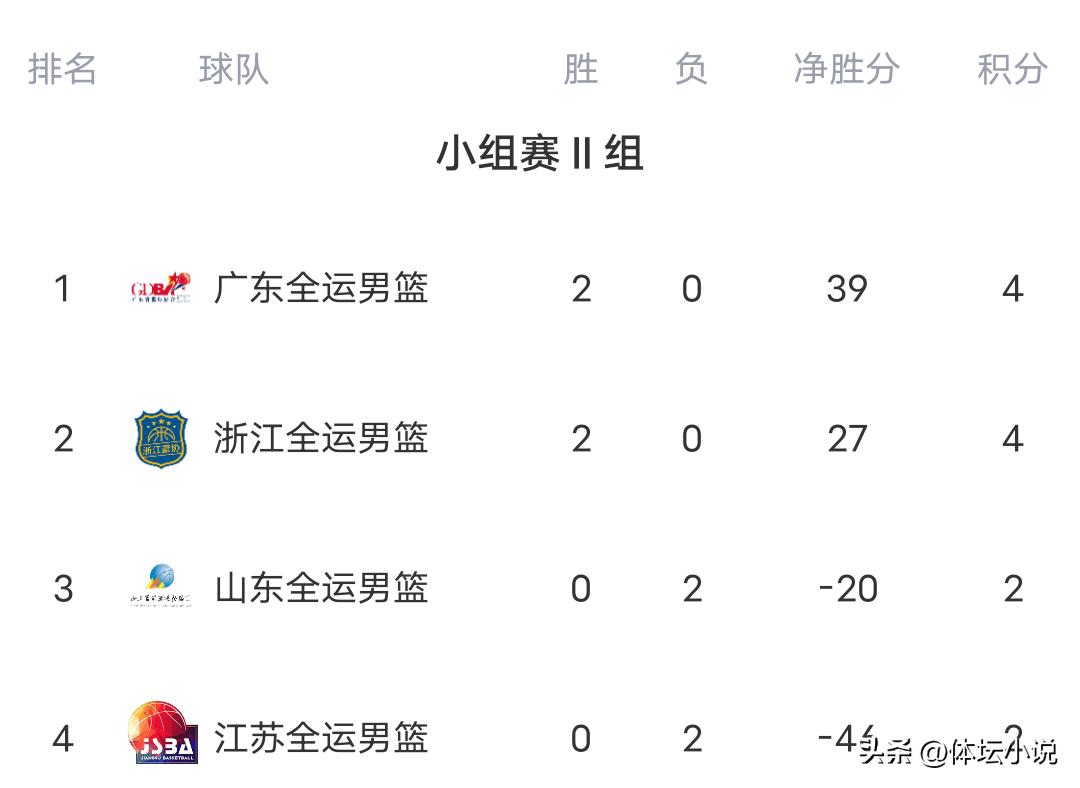Click the 球队 column header
1080x788 pixels.
pyautogui.click(x=233, y=70)
